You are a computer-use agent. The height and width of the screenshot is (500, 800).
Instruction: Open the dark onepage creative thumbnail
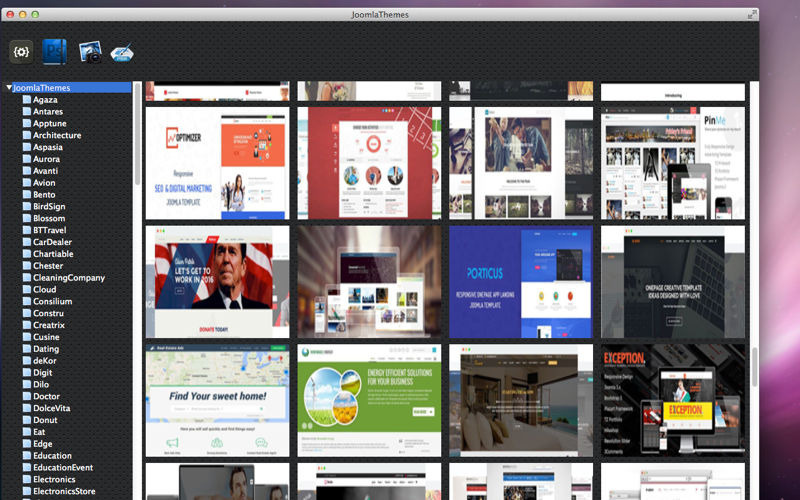tap(673, 282)
